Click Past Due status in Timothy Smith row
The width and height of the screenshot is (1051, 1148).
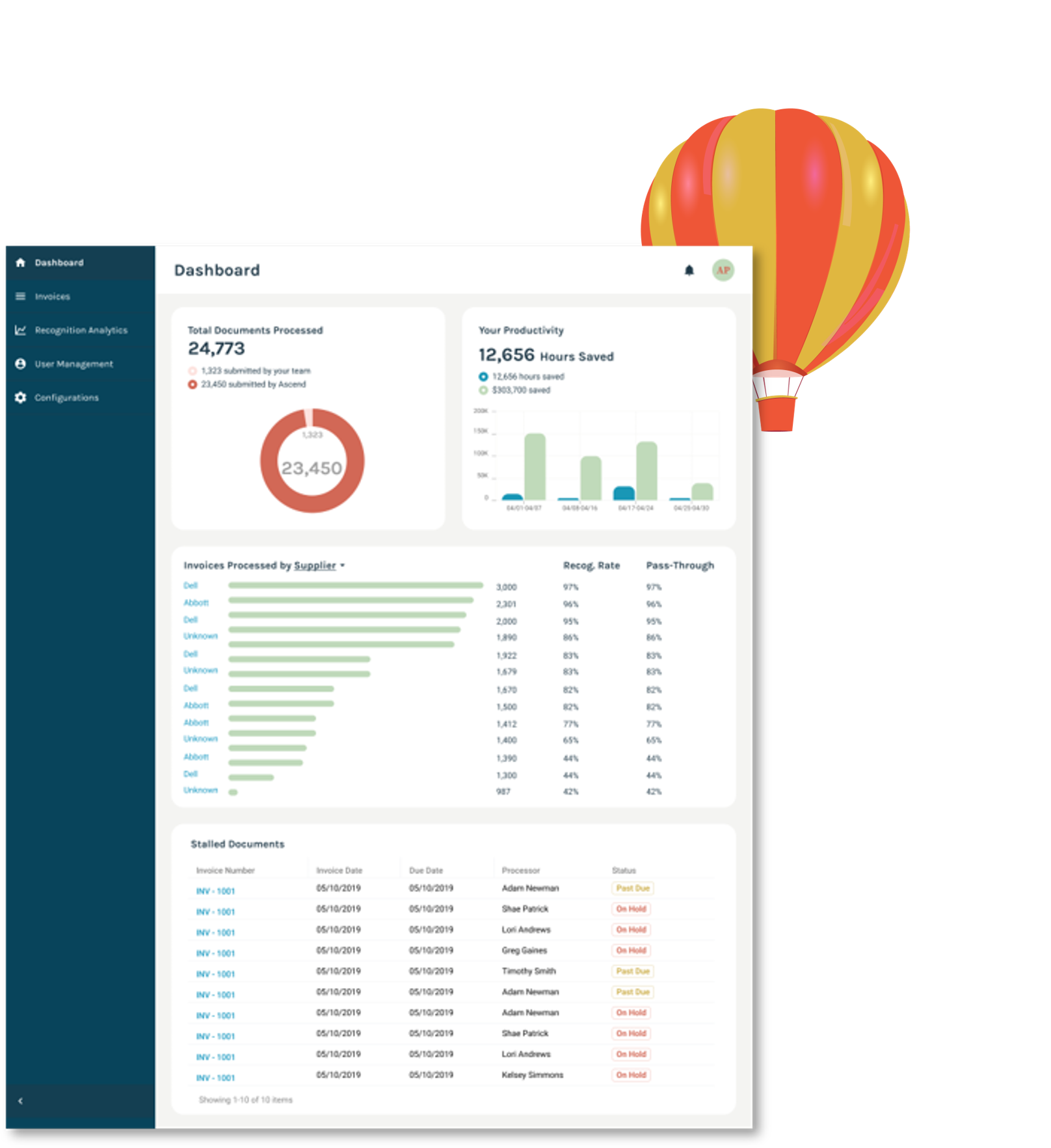pos(633,971)
